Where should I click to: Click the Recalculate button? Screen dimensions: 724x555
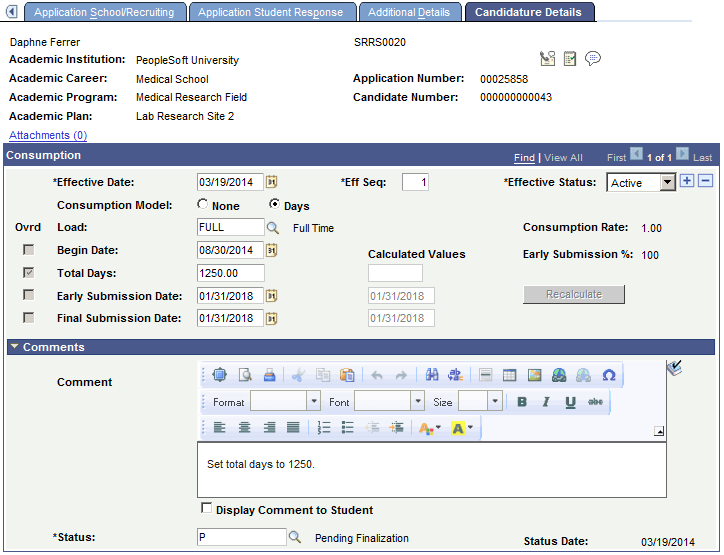(x=573, y=294)
